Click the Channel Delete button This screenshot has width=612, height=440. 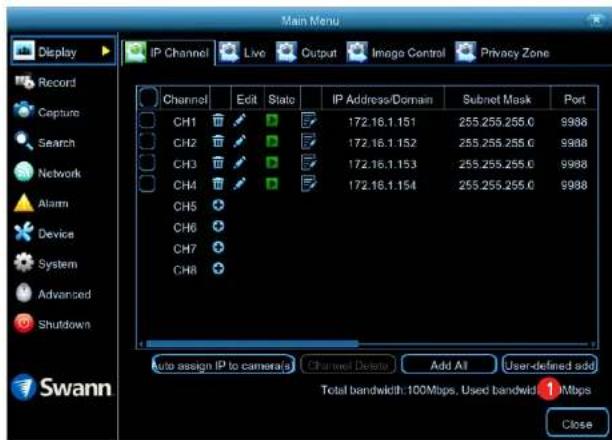coord(348,365)
